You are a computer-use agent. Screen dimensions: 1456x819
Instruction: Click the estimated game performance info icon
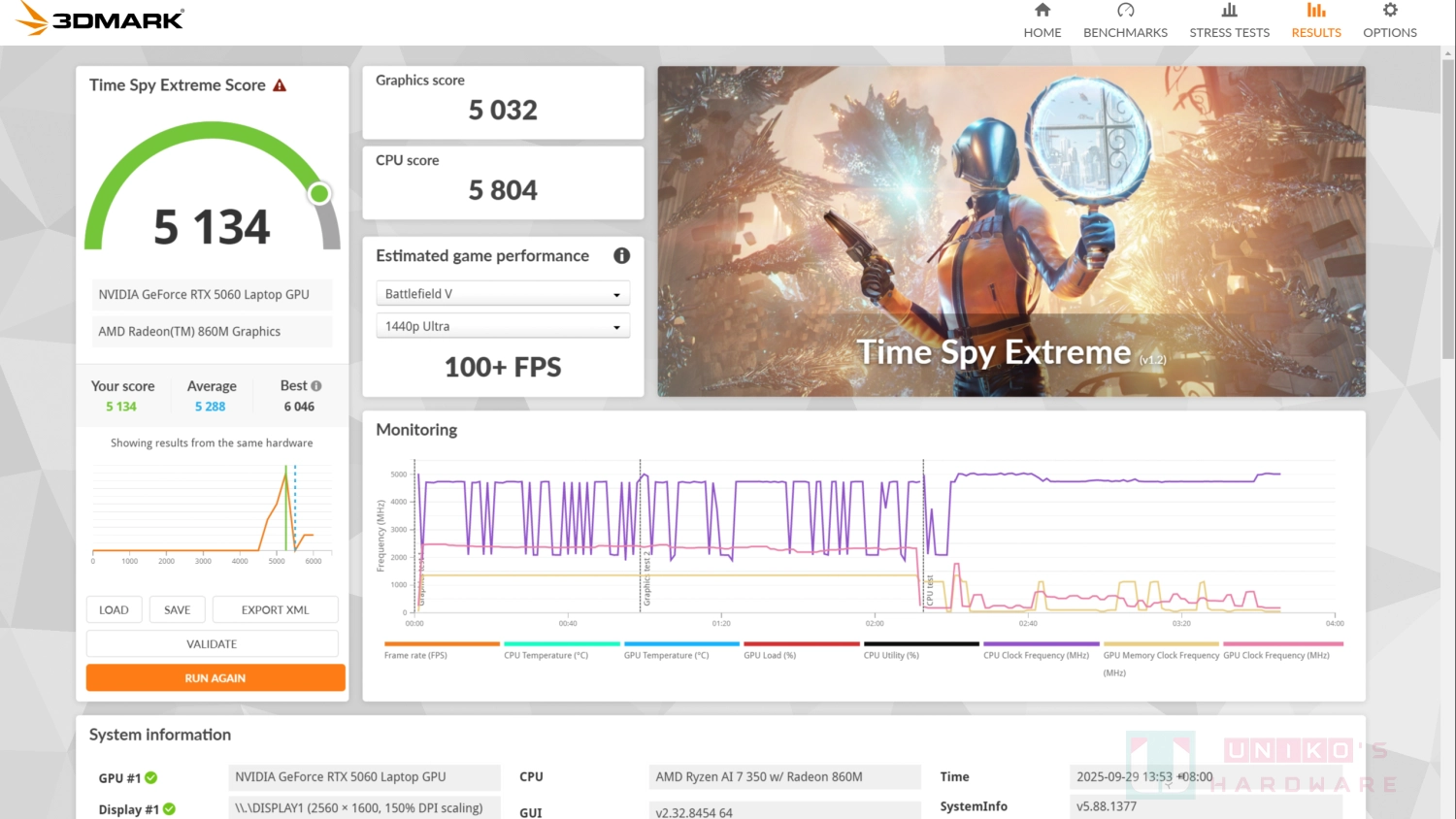[621, 255]
